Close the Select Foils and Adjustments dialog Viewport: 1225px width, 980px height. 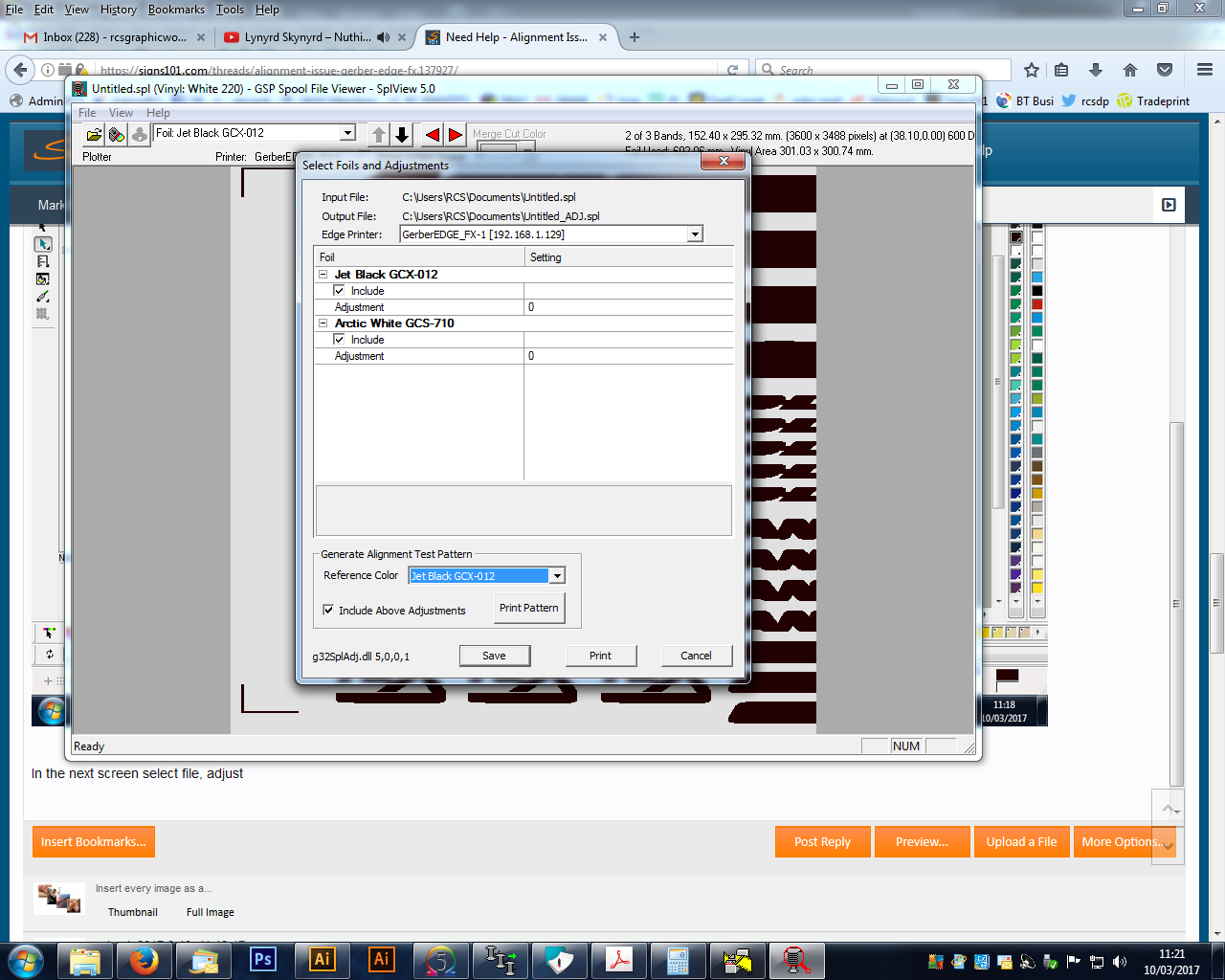pos(724,162)
